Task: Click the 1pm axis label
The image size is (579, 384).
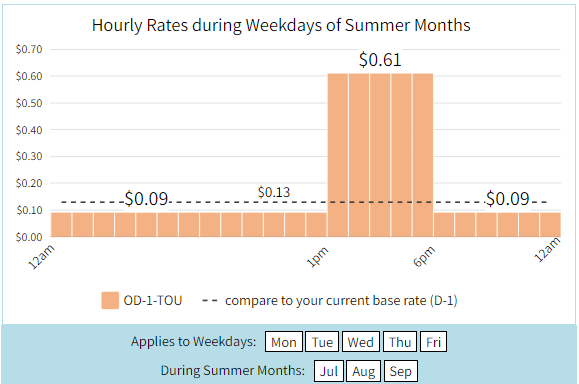Action: click(318, 257)
